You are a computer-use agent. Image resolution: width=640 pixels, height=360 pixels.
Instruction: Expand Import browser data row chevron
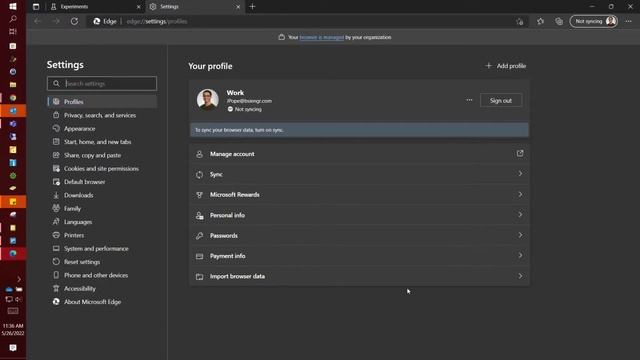click(520, 276)
